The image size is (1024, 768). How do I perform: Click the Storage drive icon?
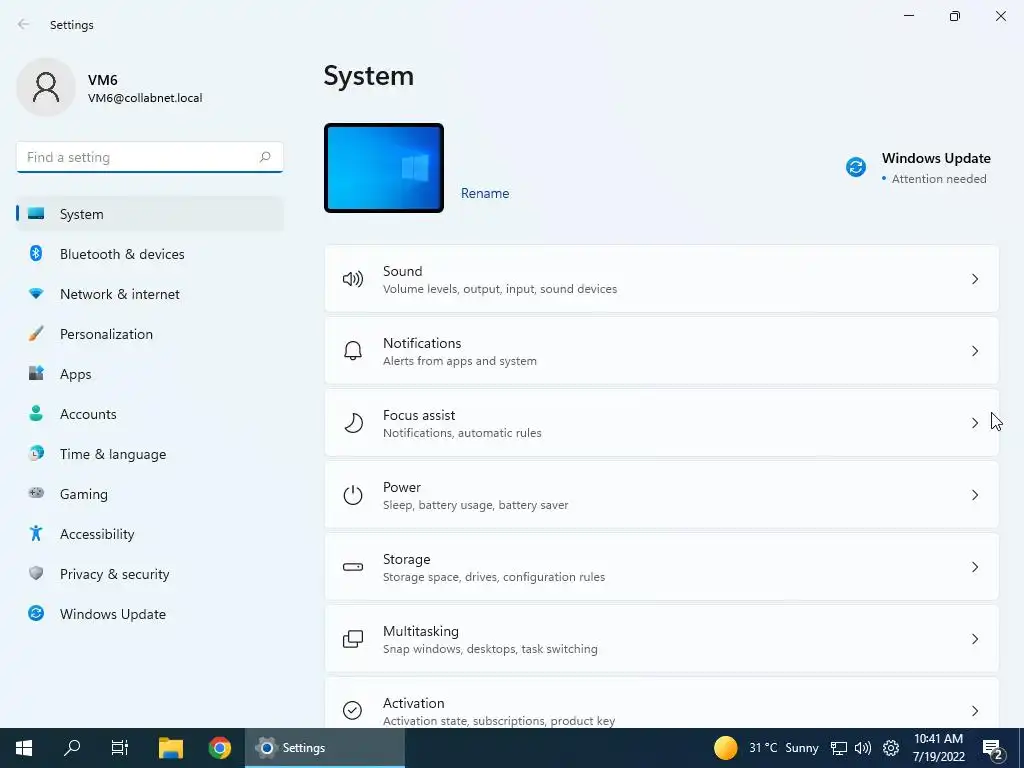pyautogui.click(x=353, y=567)
